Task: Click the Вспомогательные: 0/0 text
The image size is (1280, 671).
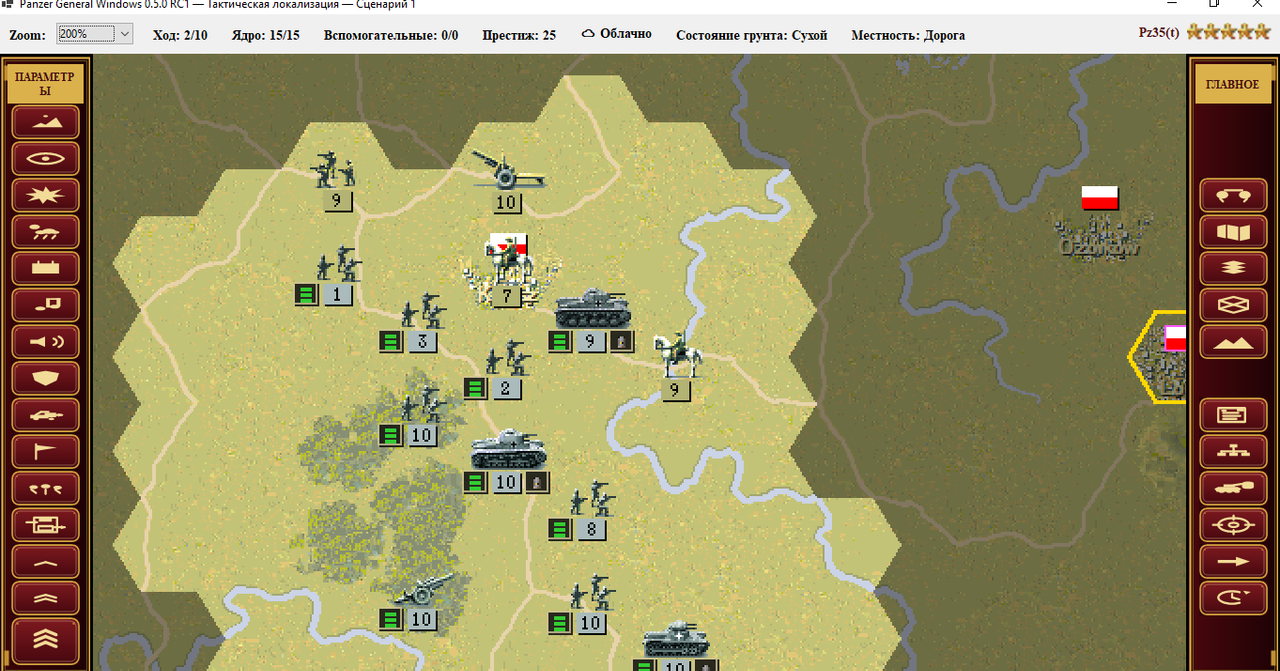Action: pos(391,35)
